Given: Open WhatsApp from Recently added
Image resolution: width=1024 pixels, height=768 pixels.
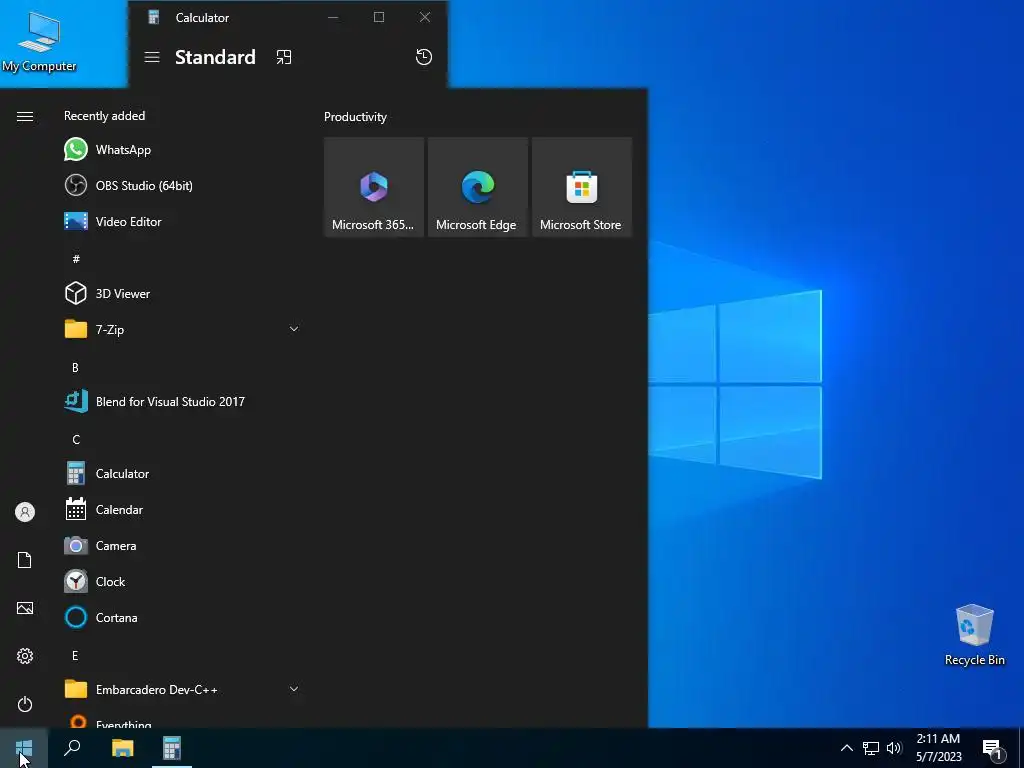Looking at the screenshot, I should 183,150.
